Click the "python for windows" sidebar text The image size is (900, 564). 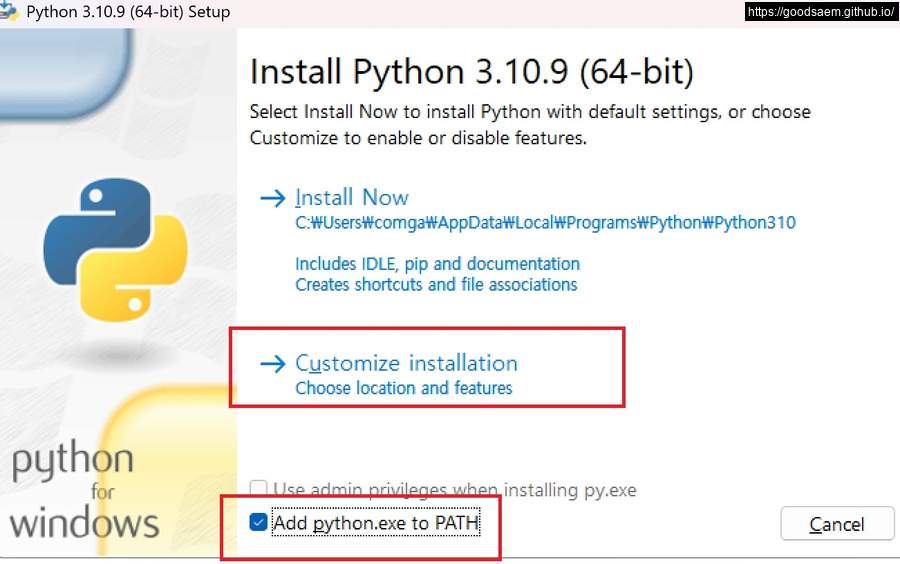(85, 492)
